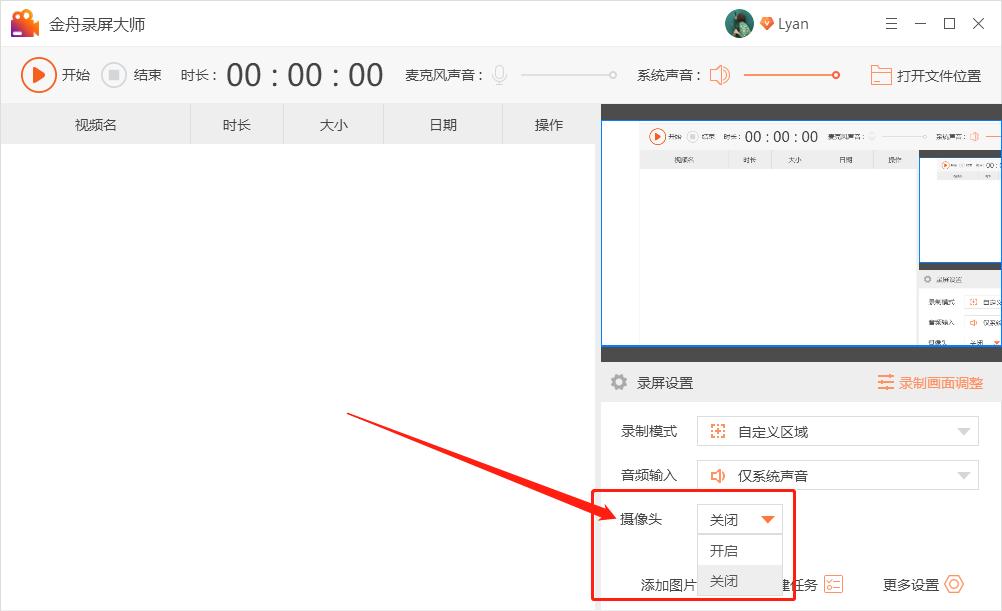Click the speaker icon beside 系统声音

pos(718,74)
